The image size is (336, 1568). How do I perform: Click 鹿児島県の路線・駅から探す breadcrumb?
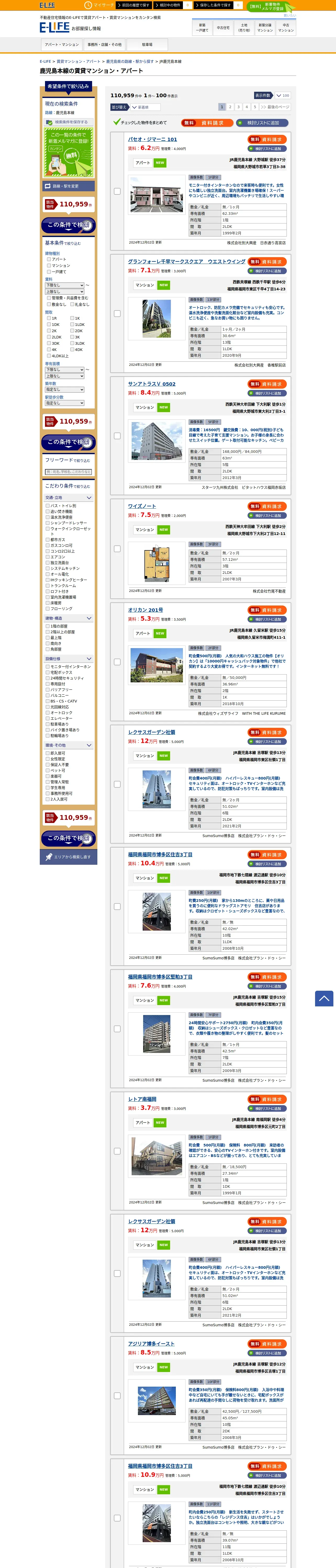point(130,61)
